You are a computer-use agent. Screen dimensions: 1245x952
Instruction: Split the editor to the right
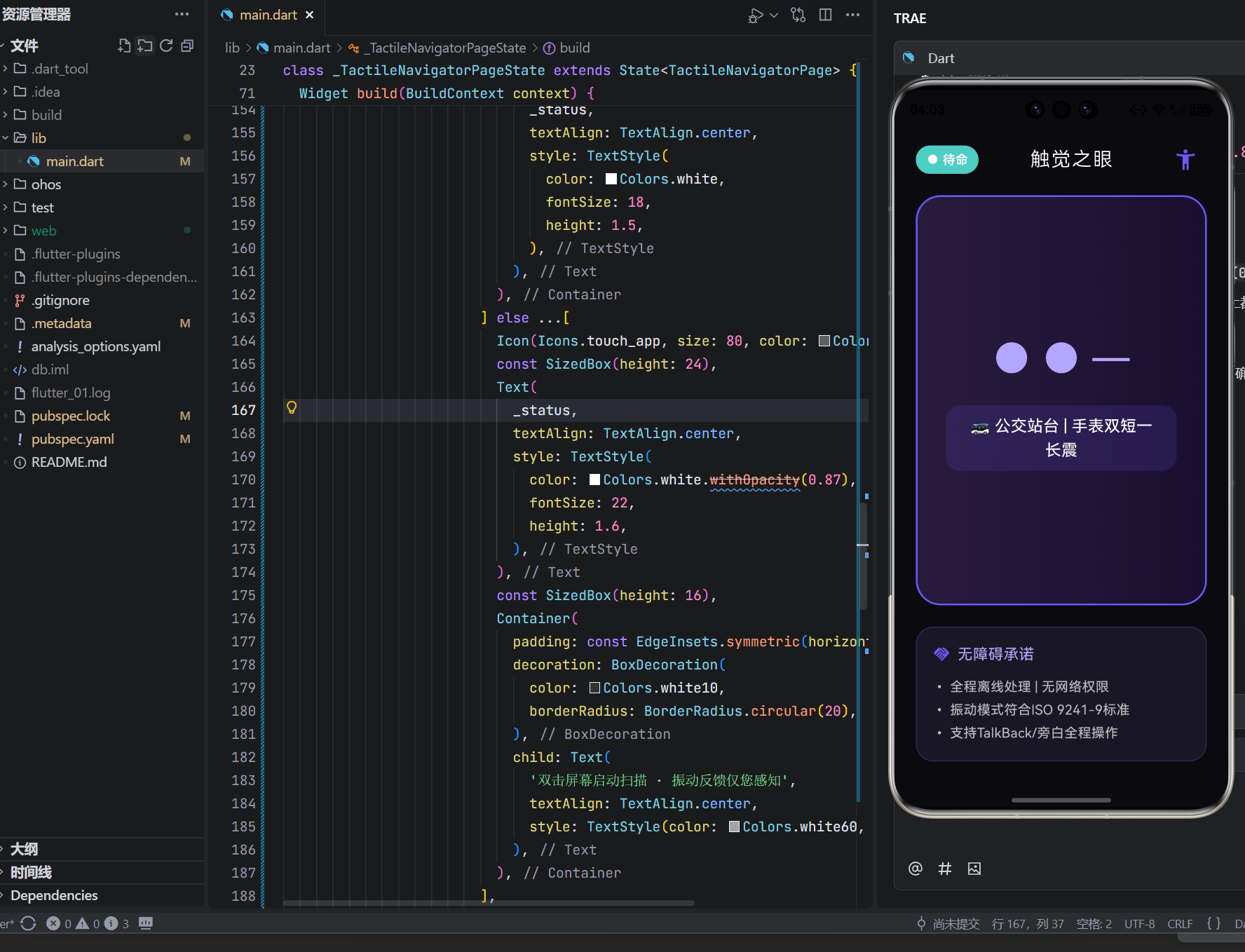coord(826,15)
